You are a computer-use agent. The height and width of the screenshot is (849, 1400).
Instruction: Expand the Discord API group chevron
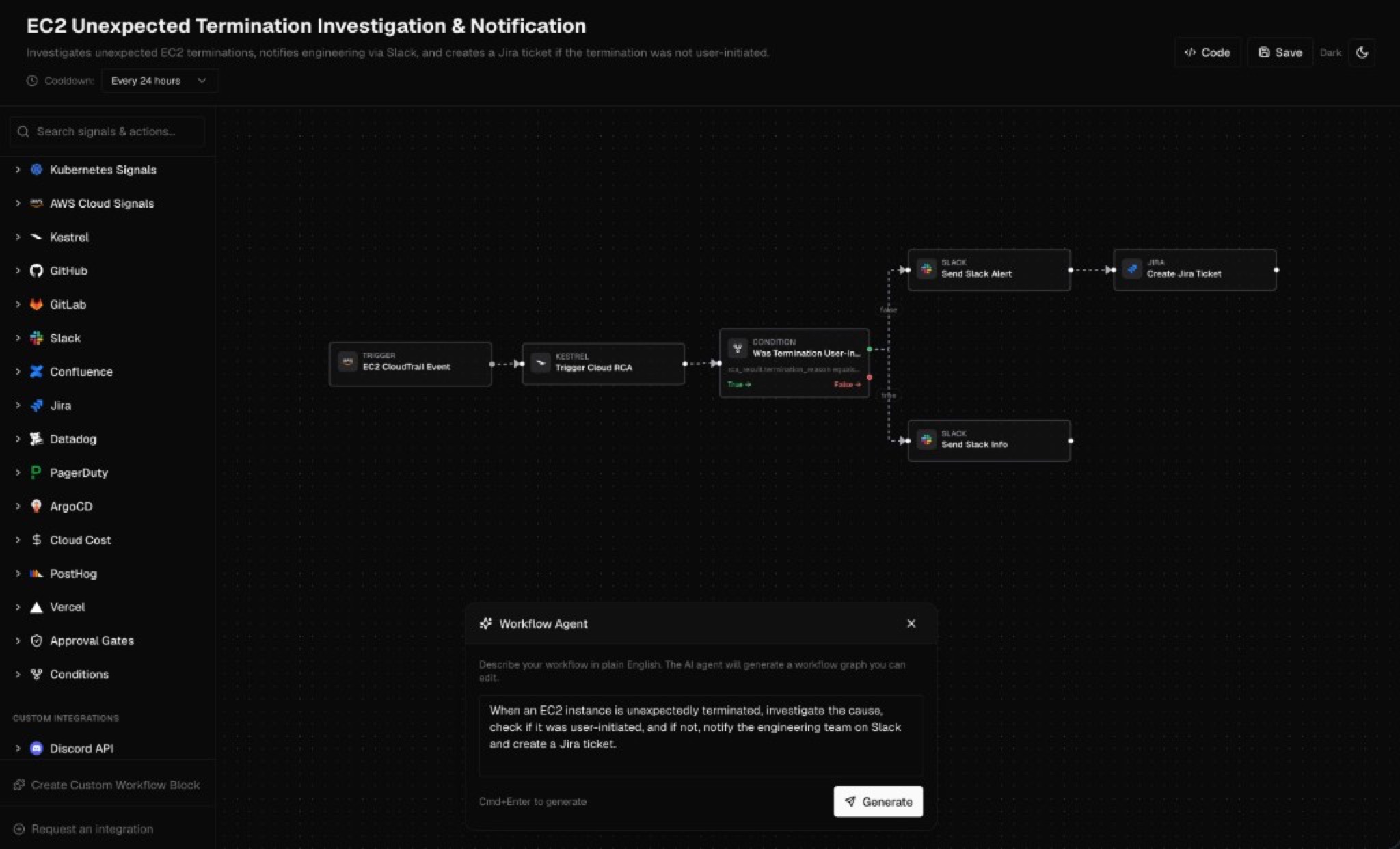[18, 749]
